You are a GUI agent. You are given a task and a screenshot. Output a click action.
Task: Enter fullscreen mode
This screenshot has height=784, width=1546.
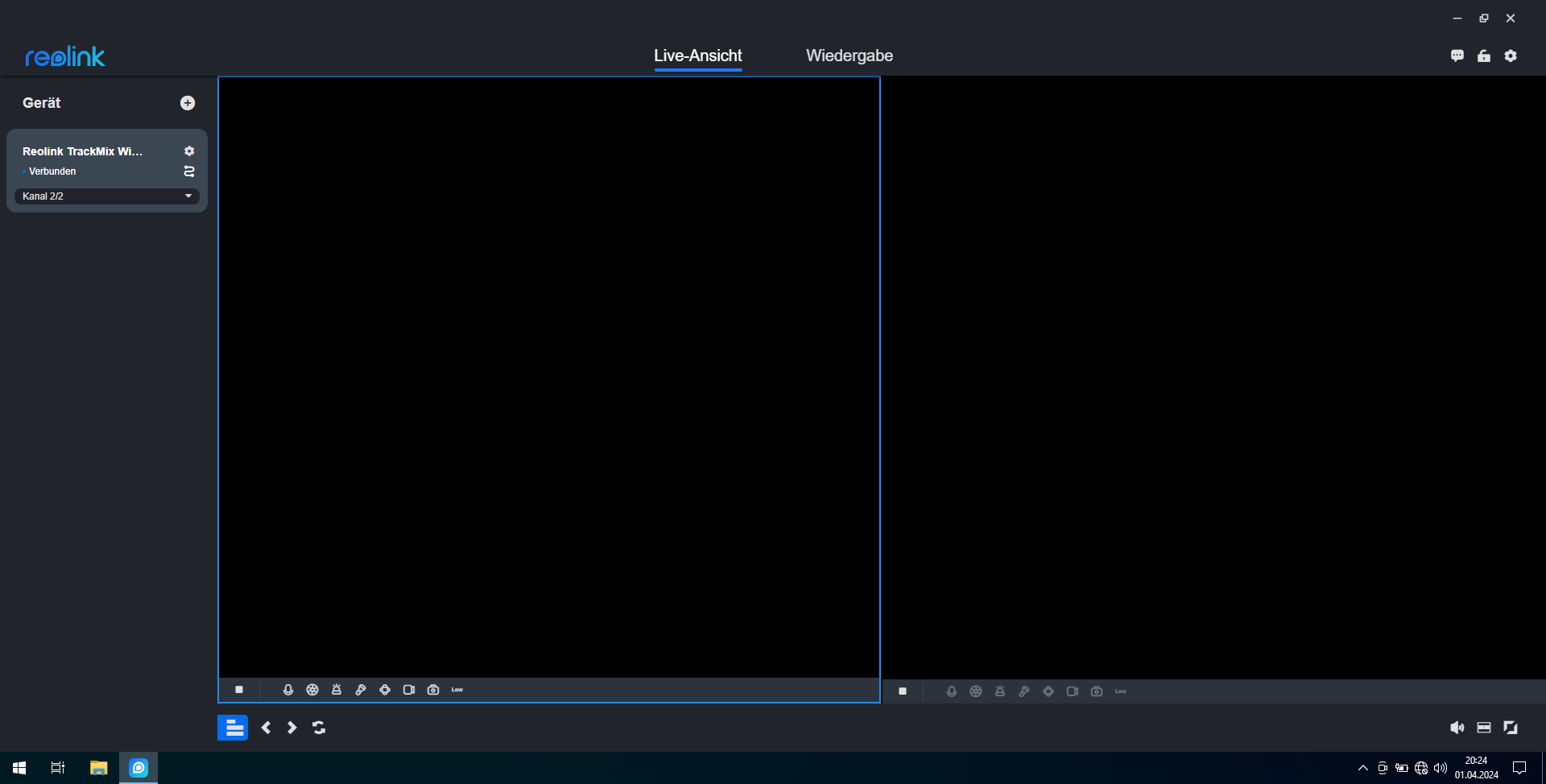point(1511,728)
